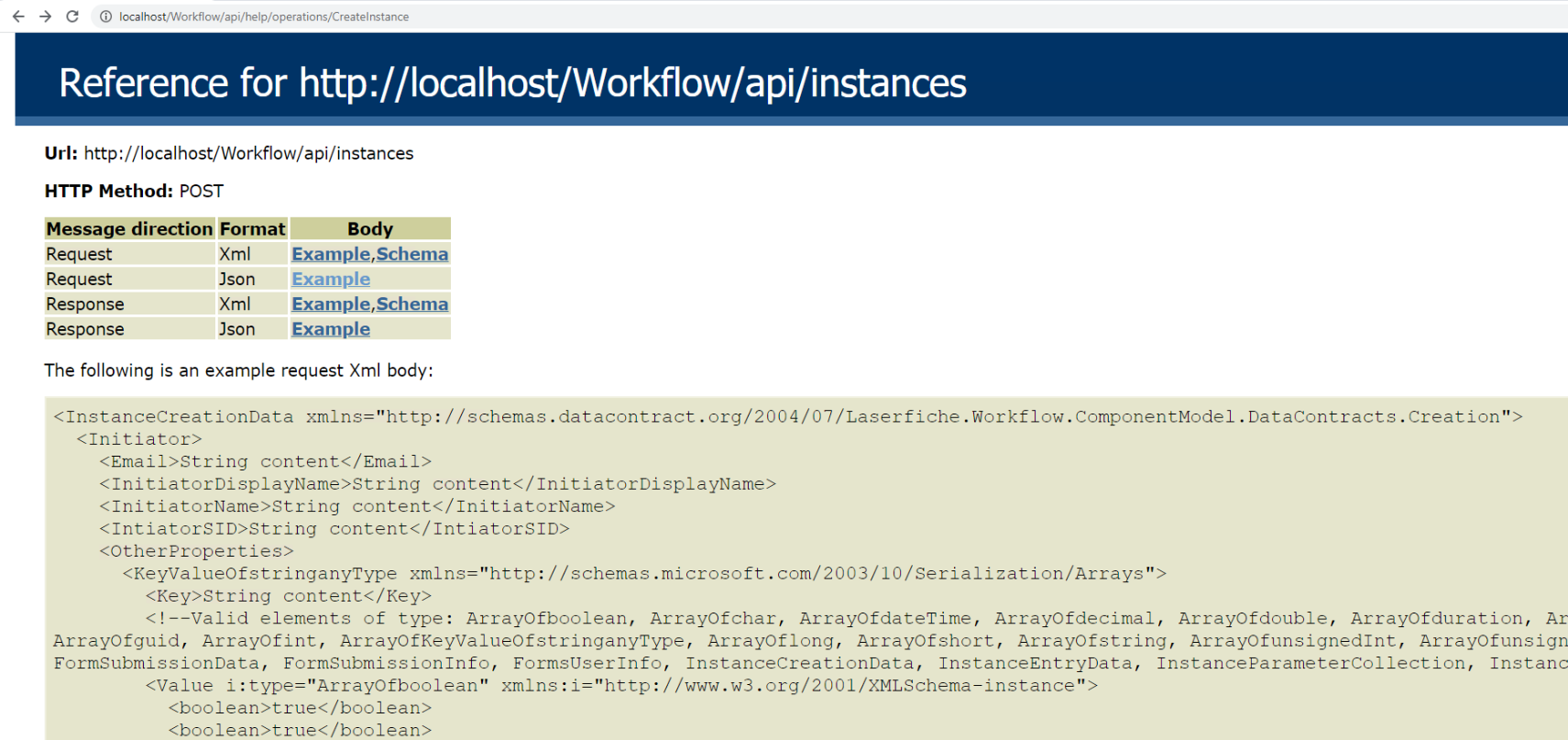Click the Url value http://localhost/Workflow/api/instances
The width and height of the screenshot is (1568, 740).
(x=248, y=153)
